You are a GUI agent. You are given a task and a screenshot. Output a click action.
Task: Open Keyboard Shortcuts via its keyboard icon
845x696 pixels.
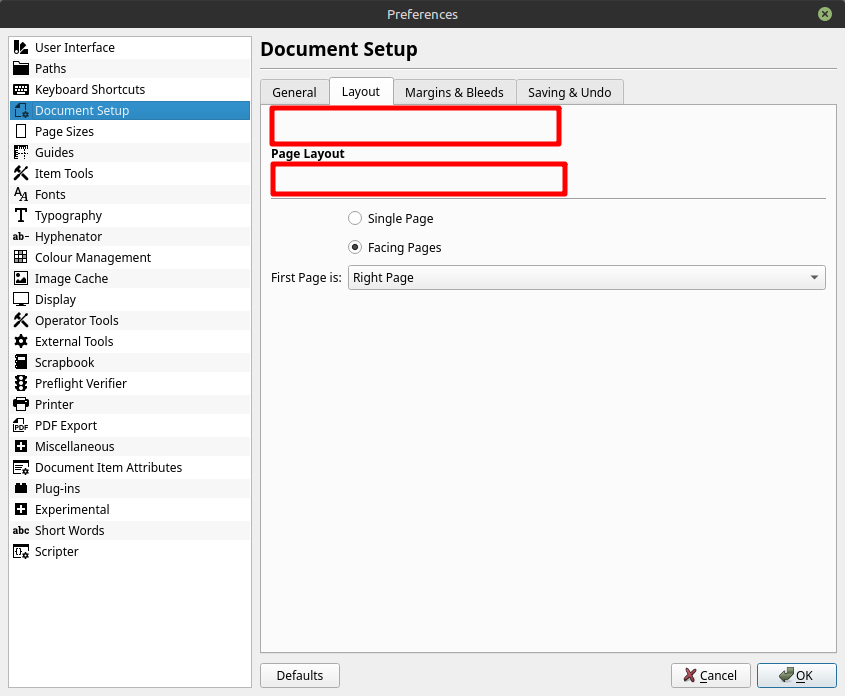tap(21, 89)
